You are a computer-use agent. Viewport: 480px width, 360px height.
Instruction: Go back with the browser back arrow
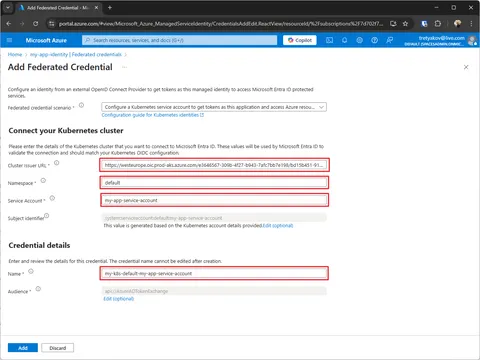pyautogui.click(x=9, y=24)
